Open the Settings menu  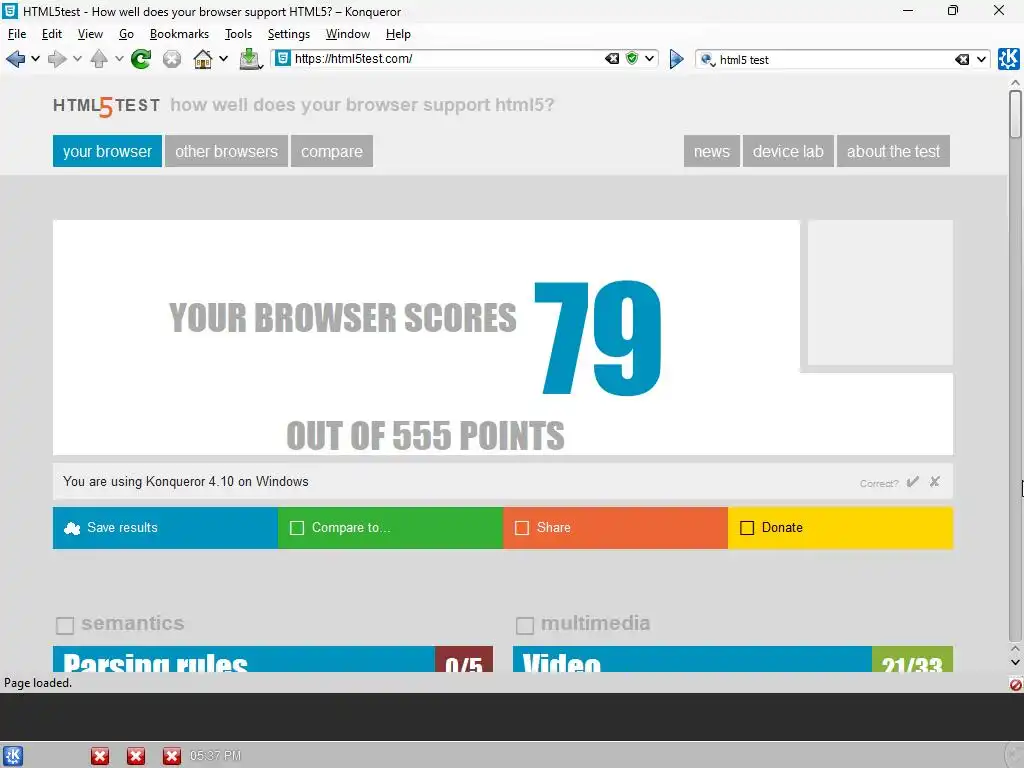pyautogui.click(x=289, y=34)
